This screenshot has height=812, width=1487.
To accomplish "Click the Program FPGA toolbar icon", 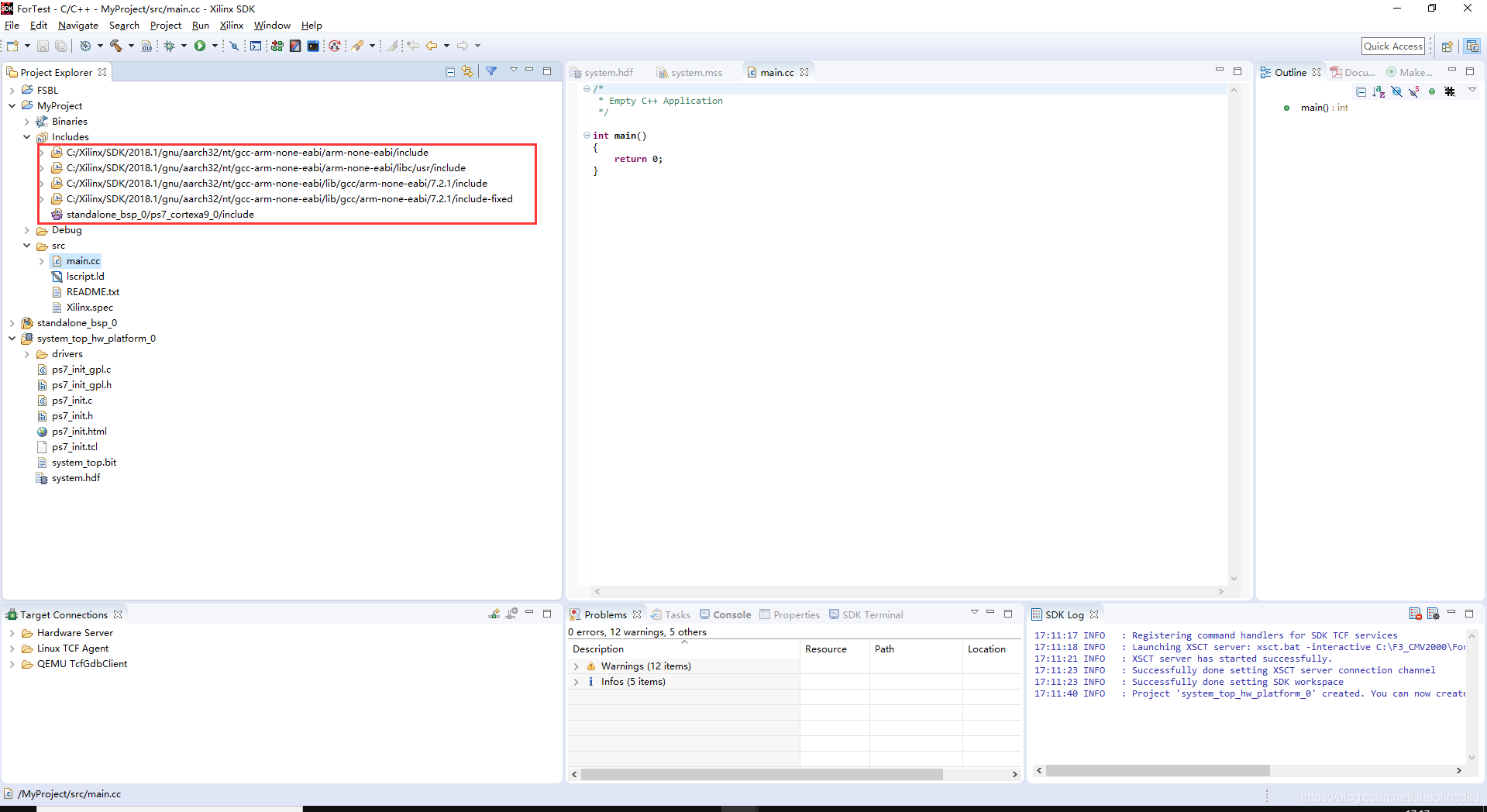I will click(277, 46).
